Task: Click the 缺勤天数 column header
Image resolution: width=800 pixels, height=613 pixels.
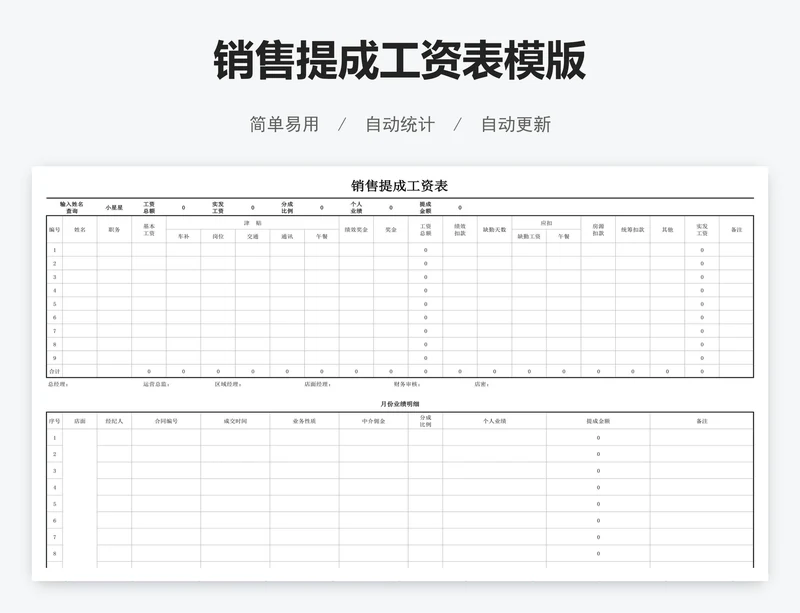Action: [494, 230]
